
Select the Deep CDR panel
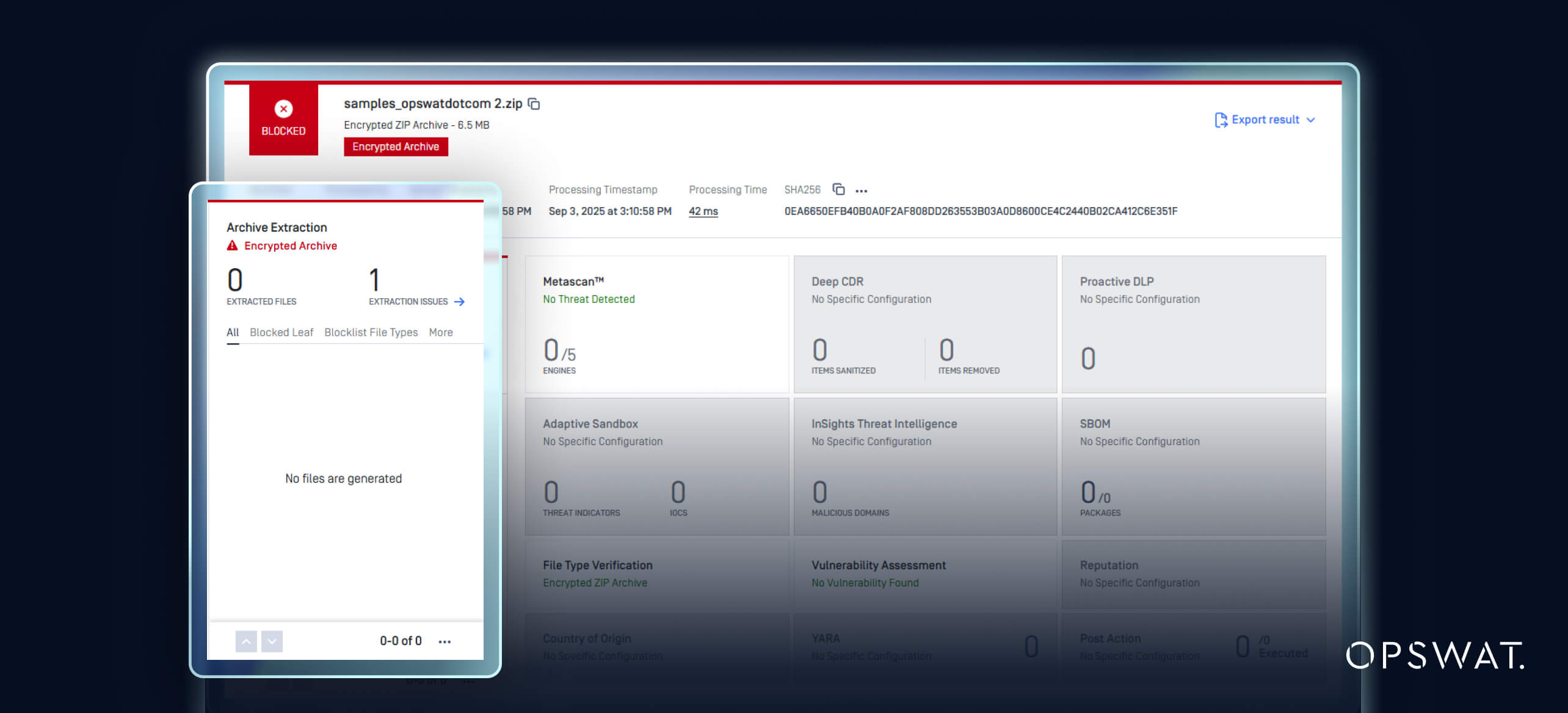point(925,324)
